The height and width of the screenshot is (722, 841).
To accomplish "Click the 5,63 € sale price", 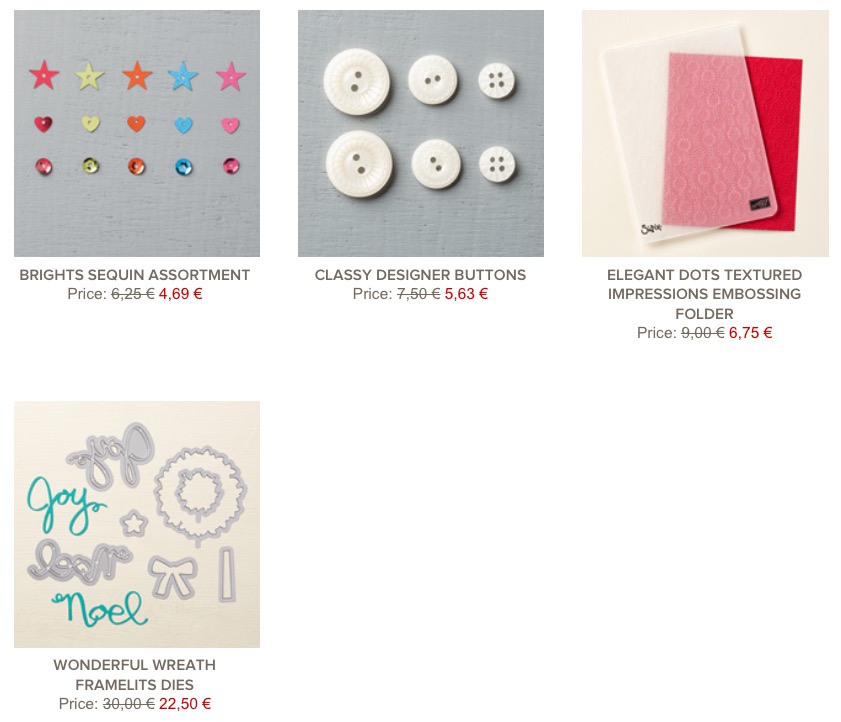I will [466, 294].
